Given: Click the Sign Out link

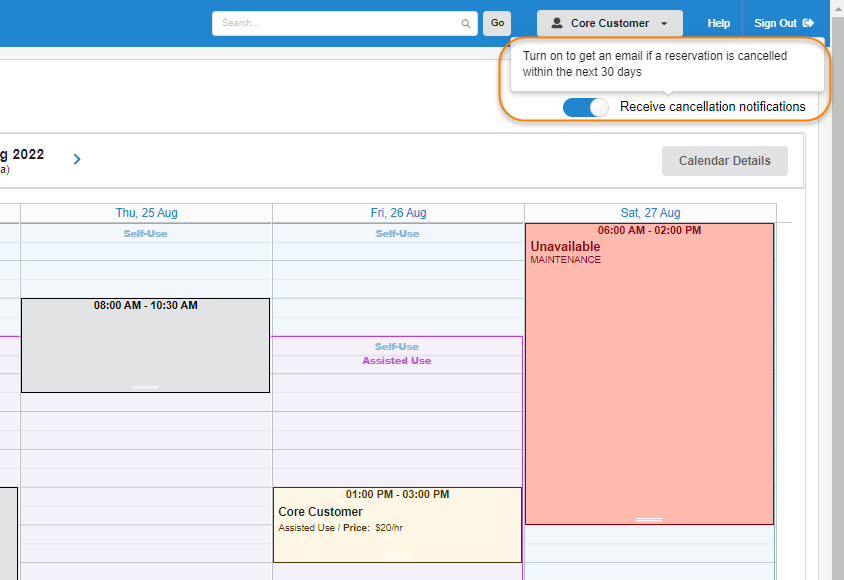Looking at the screenshot, I should [775, 23].
